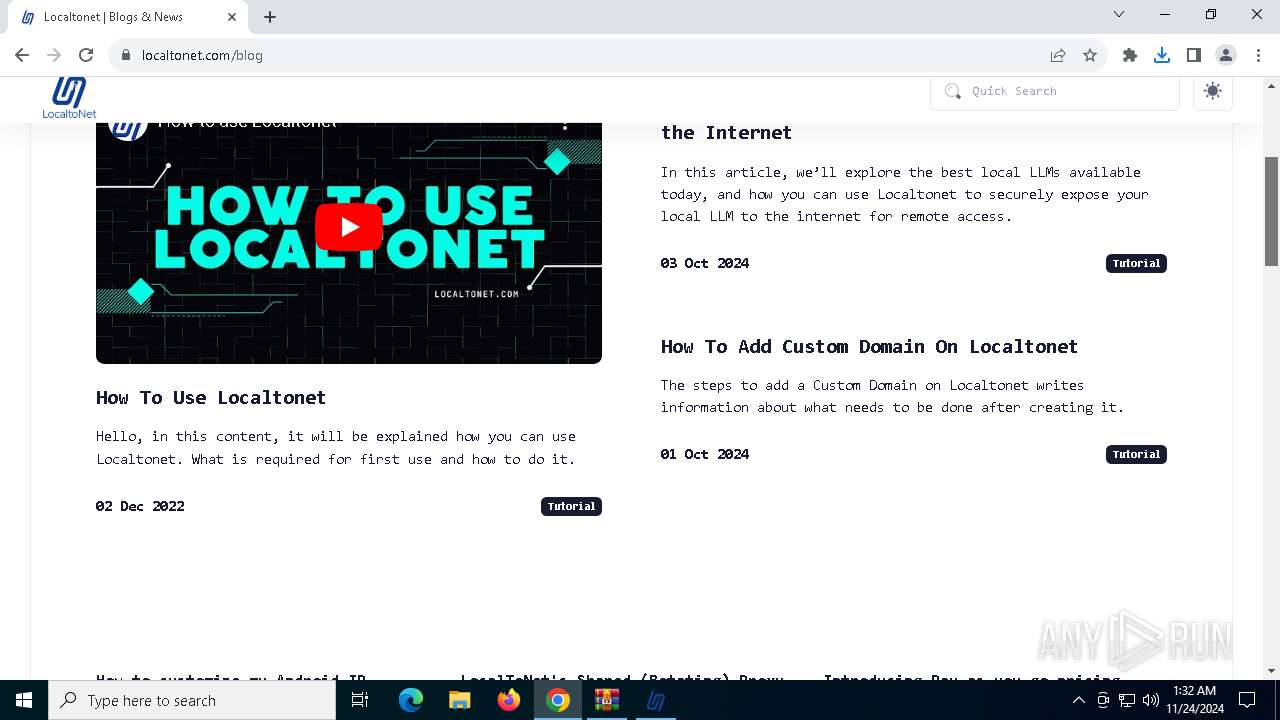Show hidden system tray icons
This screenshot has height=720, width=1280.
(1078, 700)
